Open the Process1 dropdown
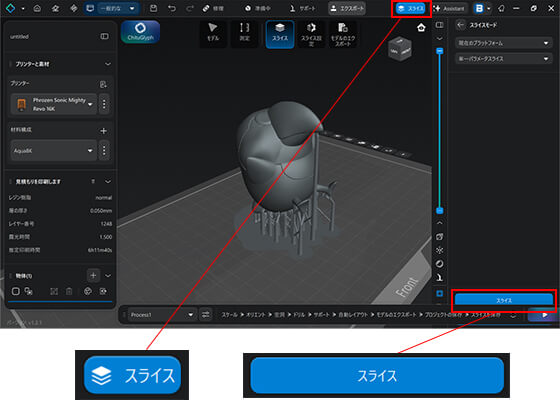The width and height of the screenshot is (560, 420). pyautogui.click(x=162, y=315)
